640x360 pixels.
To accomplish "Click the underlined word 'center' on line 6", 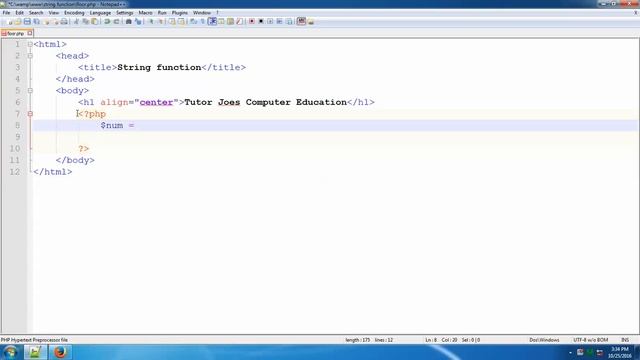I will pos(156,102).
